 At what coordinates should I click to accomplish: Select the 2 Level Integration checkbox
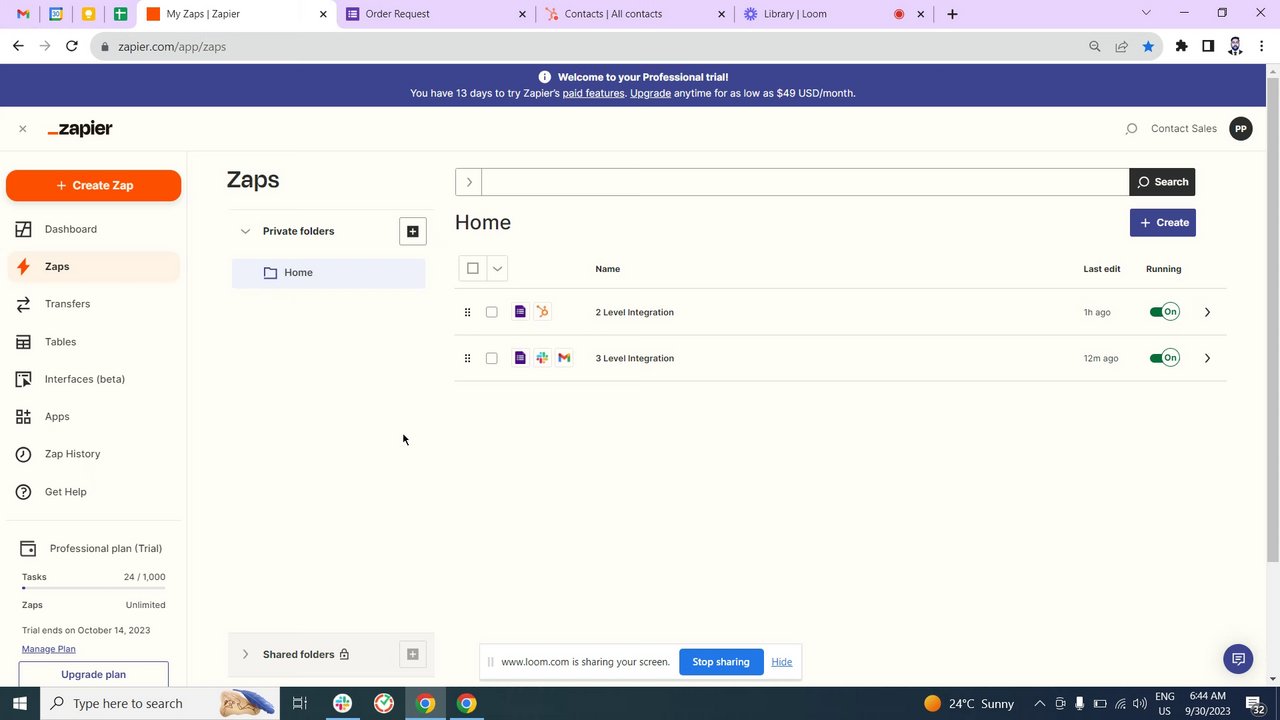[491, 312]
